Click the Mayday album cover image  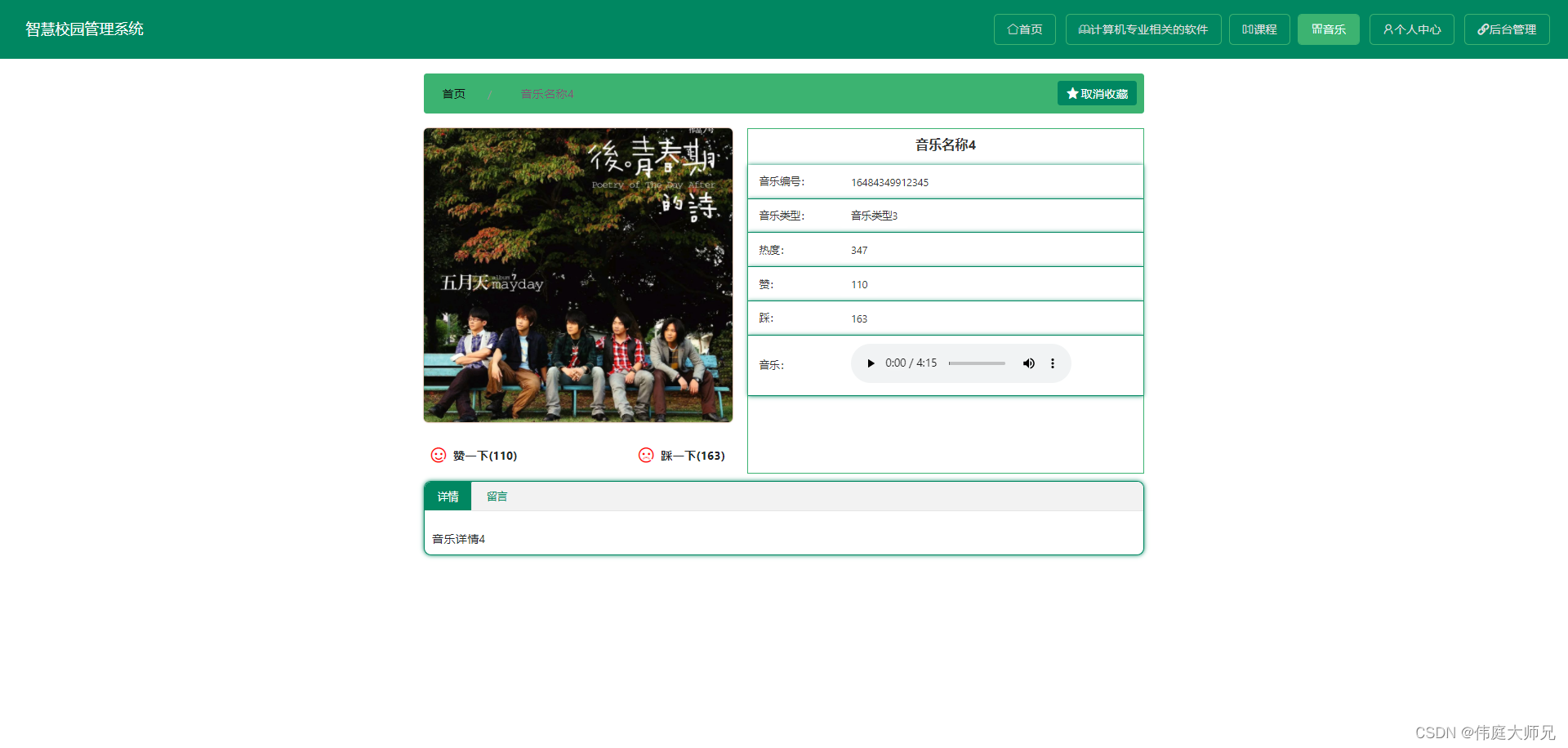(577, 275)
